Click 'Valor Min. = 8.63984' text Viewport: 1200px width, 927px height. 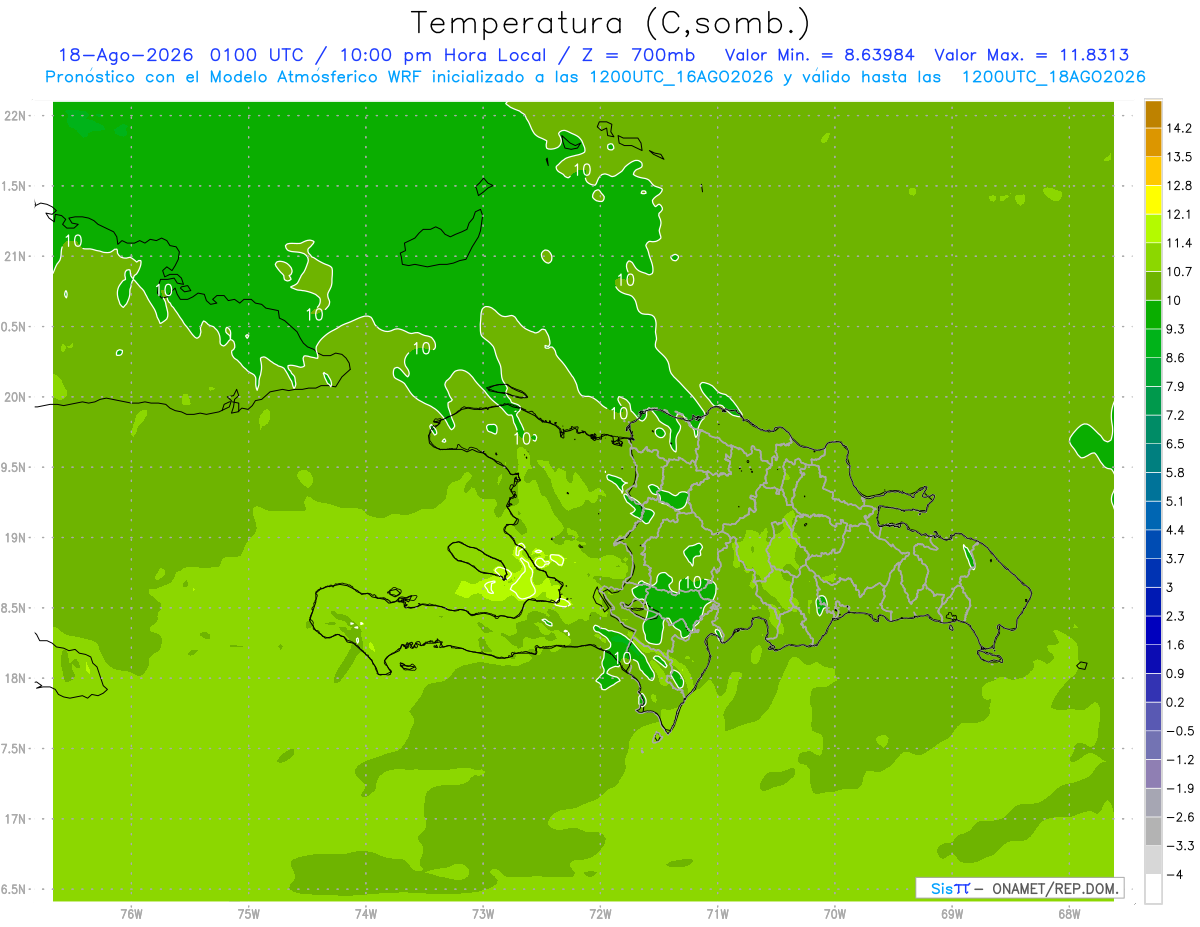[820, 55]
